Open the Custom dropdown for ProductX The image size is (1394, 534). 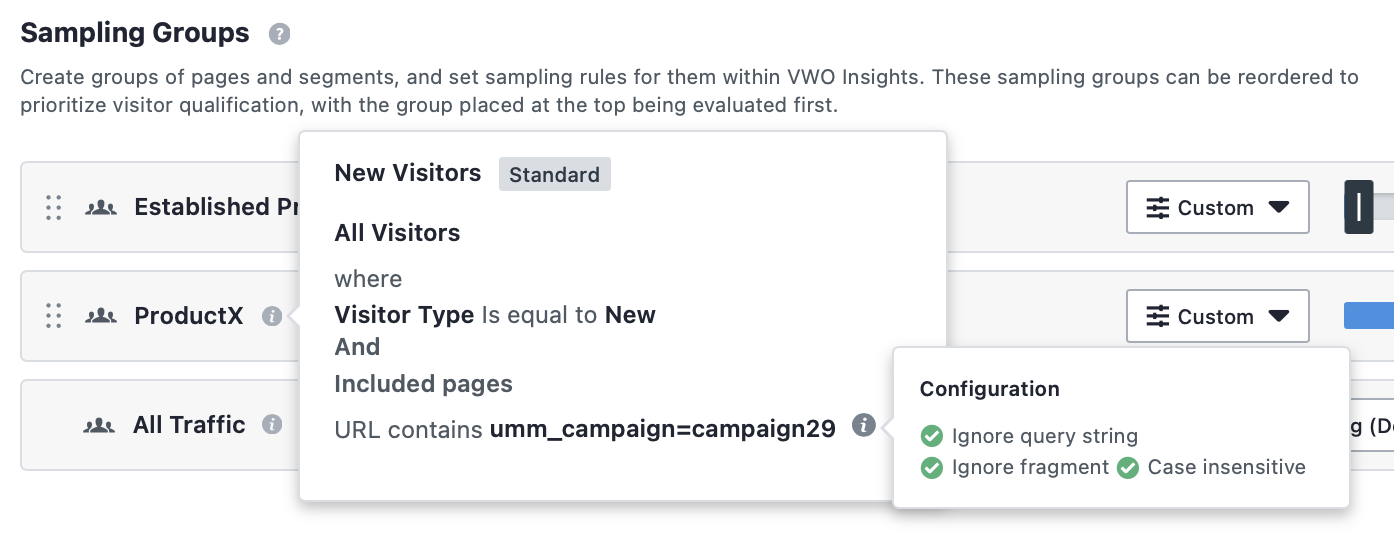pyautogui.click(x=1217, y=316)
